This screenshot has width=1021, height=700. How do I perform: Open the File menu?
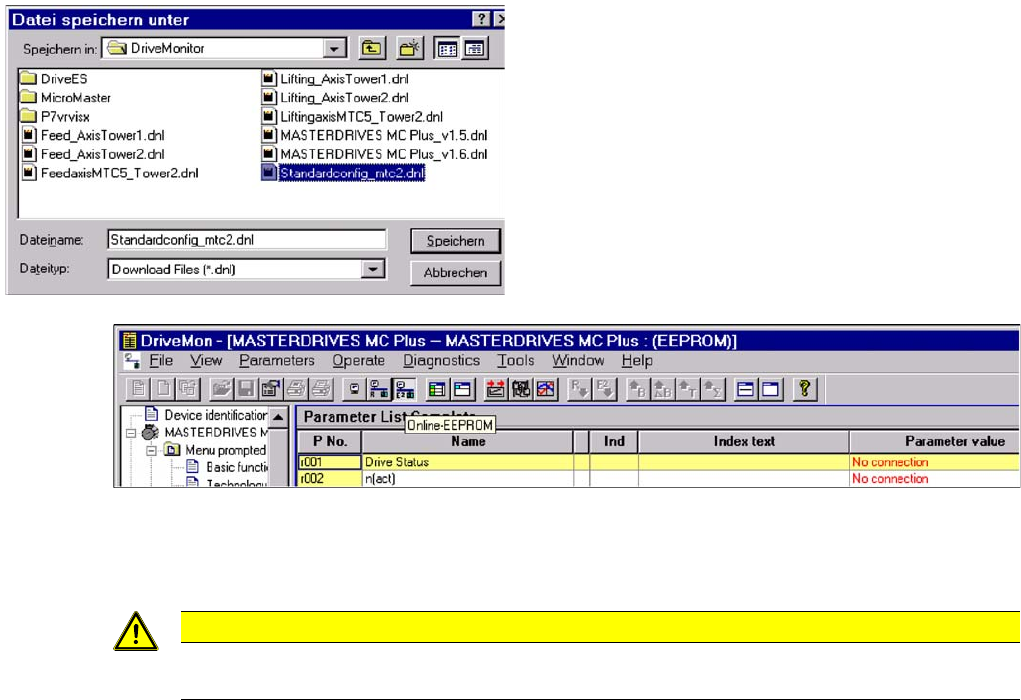(x=161, y=360)
